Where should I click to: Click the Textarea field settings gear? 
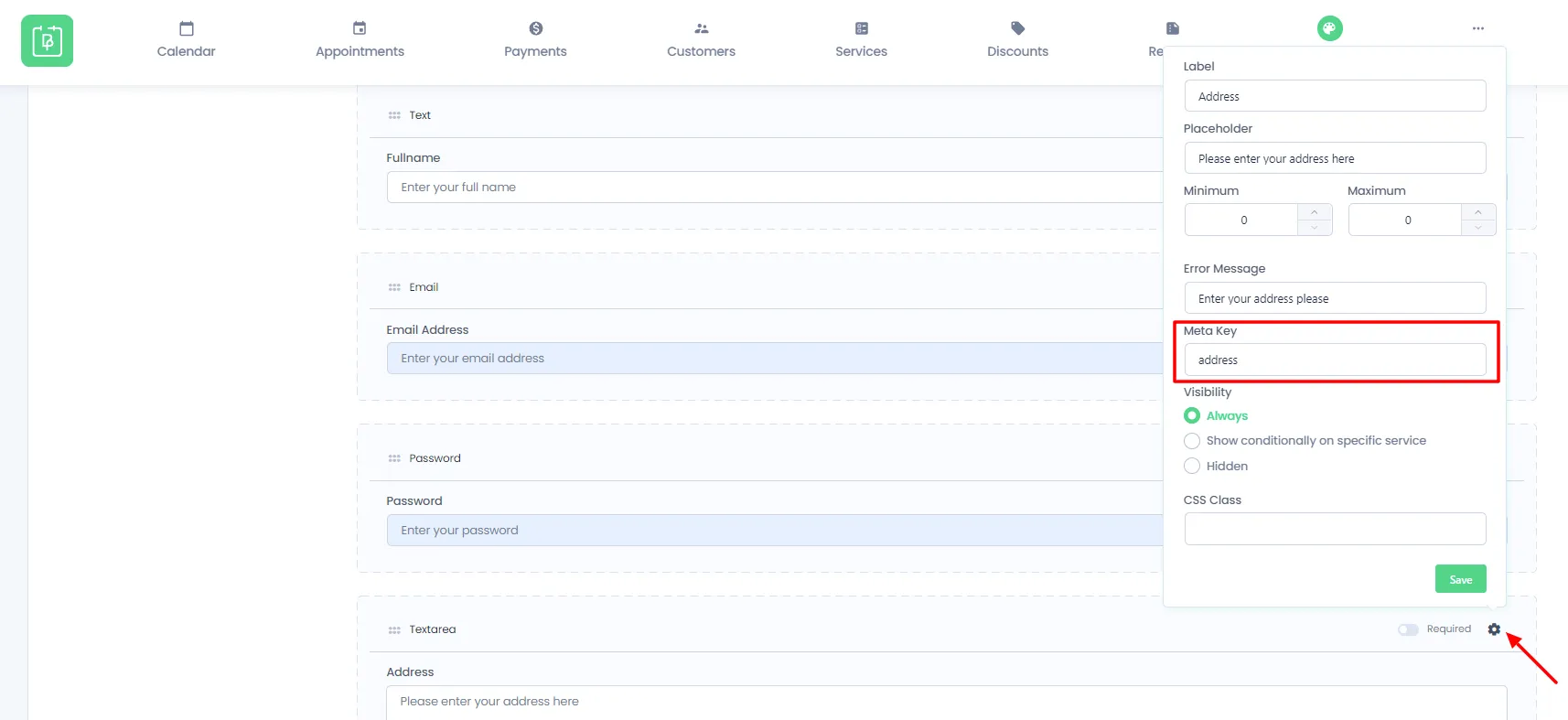click(1494, 629)
